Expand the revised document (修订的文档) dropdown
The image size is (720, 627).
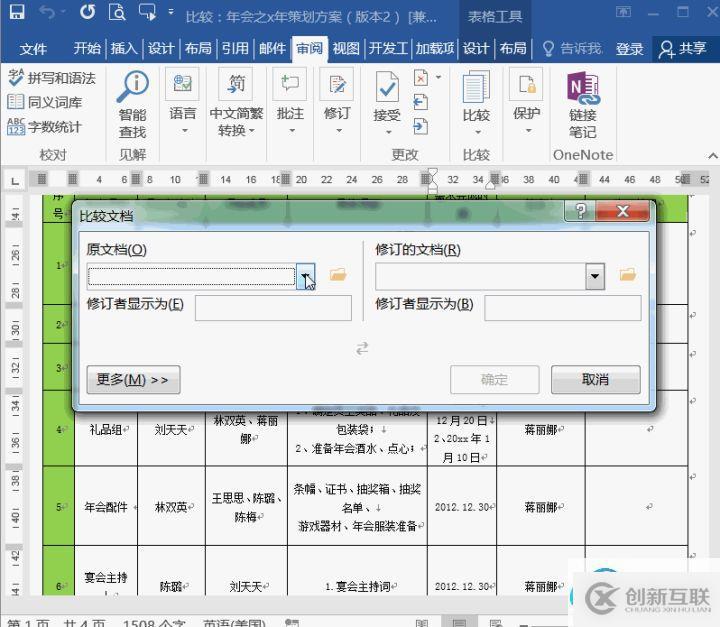pos(595,276)
